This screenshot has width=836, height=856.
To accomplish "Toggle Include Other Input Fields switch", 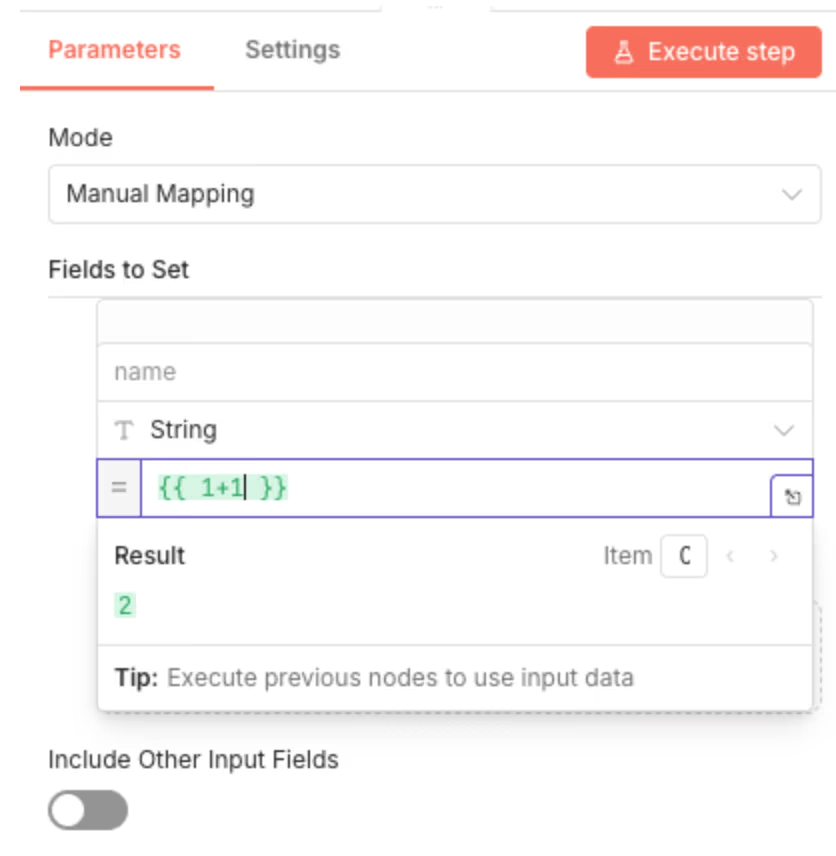I will 88,810.
